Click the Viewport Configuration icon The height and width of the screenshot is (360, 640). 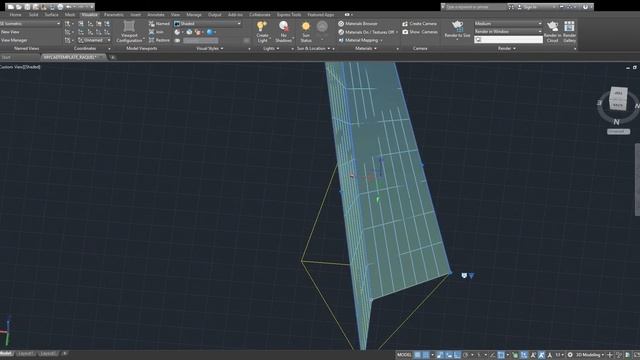pyautogui.click(x=129, y=26)
